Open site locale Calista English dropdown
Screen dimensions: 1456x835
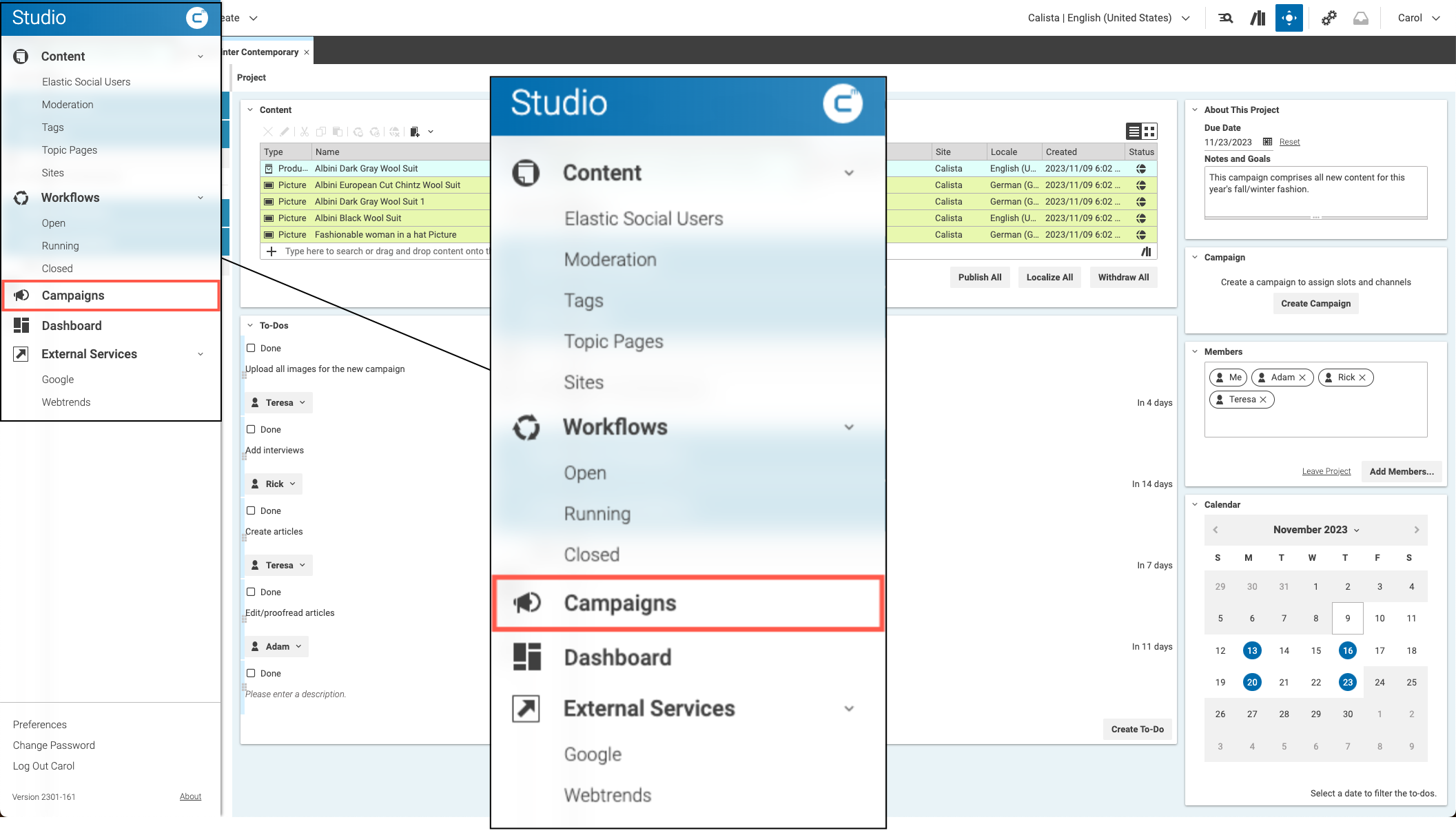click(x=1108, y=18)
